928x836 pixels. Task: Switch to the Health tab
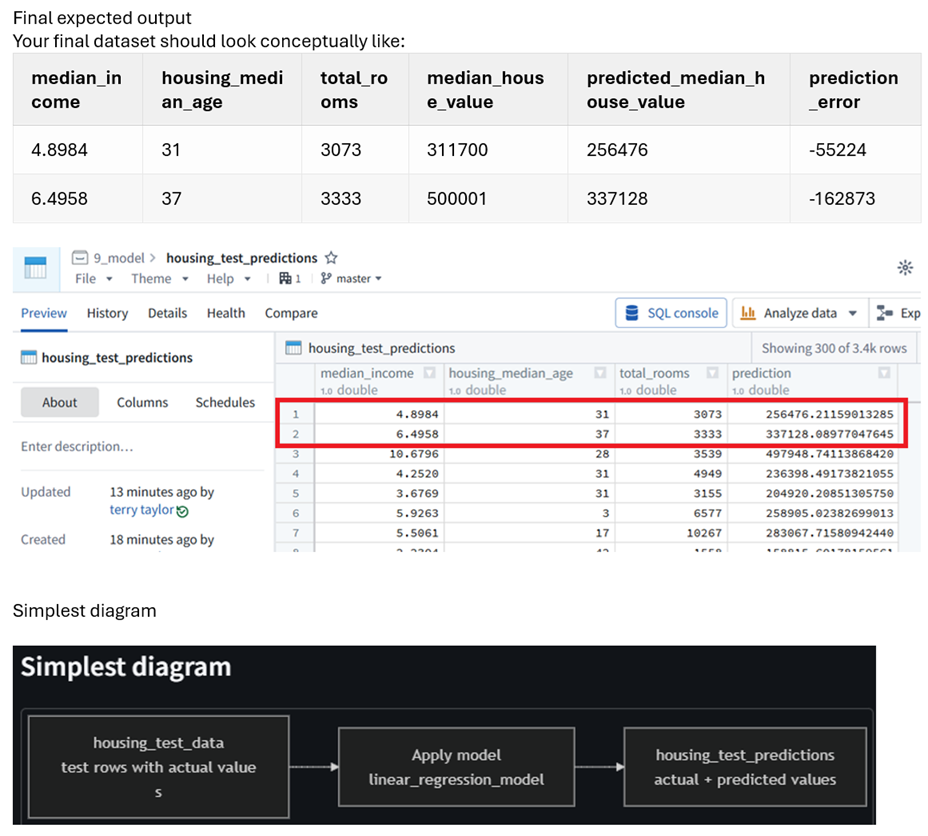pyautogui.click(x=225, y=313)
